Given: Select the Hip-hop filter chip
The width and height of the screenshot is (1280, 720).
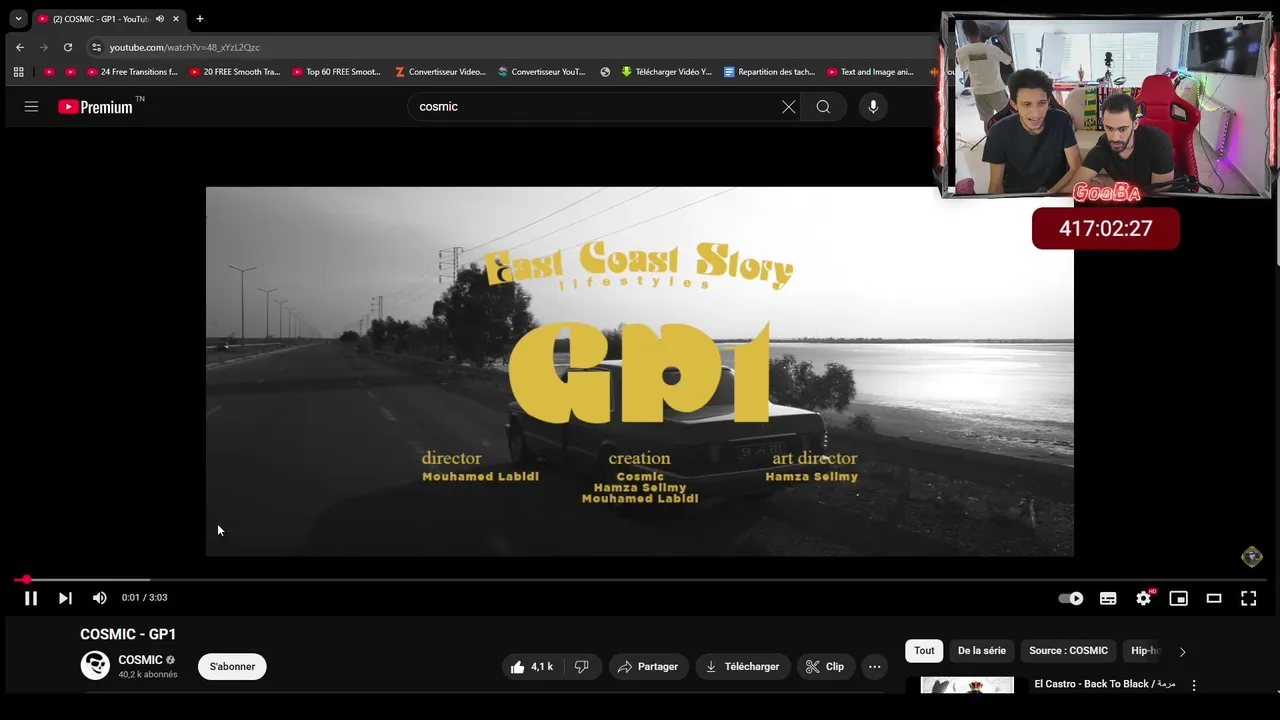Looking at the screenshot, I should (x=1144, y=651).
